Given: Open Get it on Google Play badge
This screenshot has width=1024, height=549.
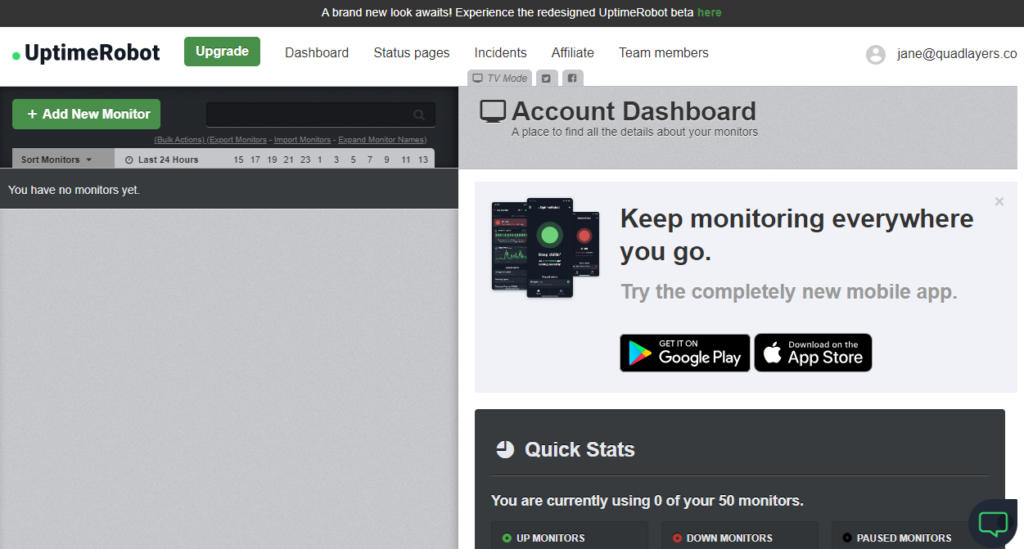Looking at the screenshot, I should (x=684, y=353).
